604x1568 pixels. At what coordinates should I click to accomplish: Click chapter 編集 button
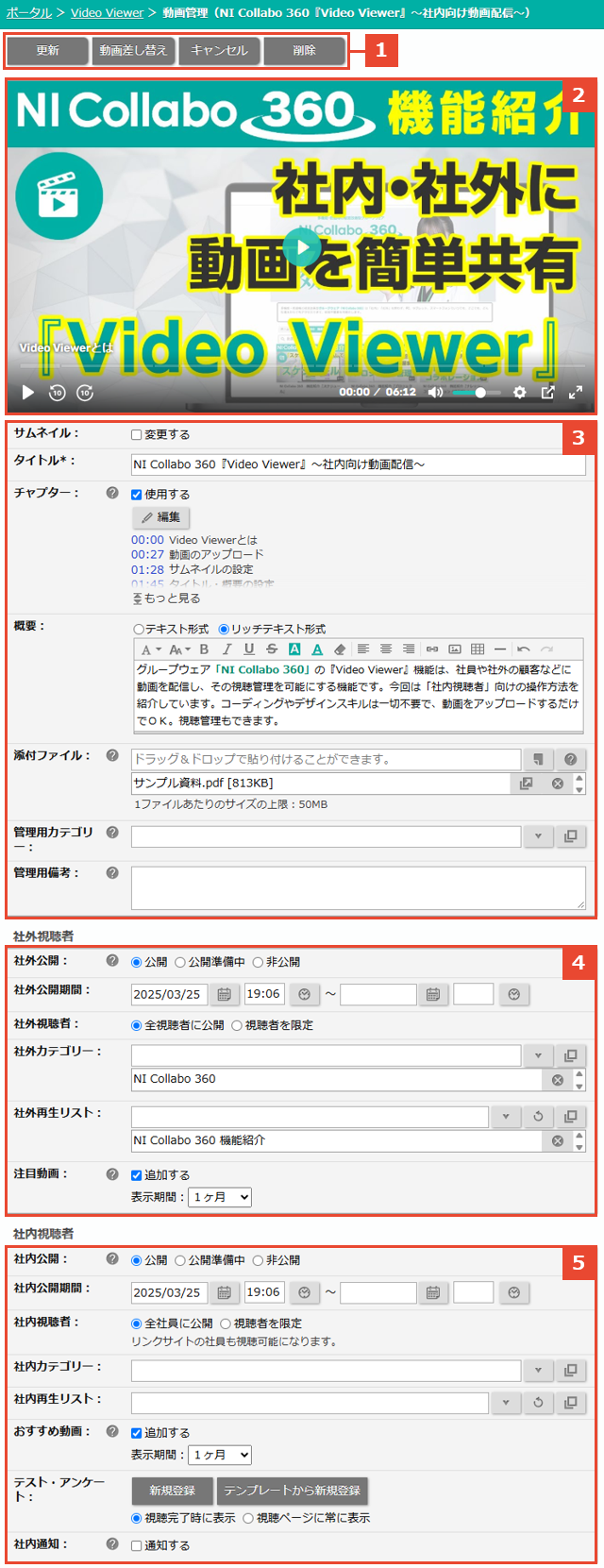[161, 517]
